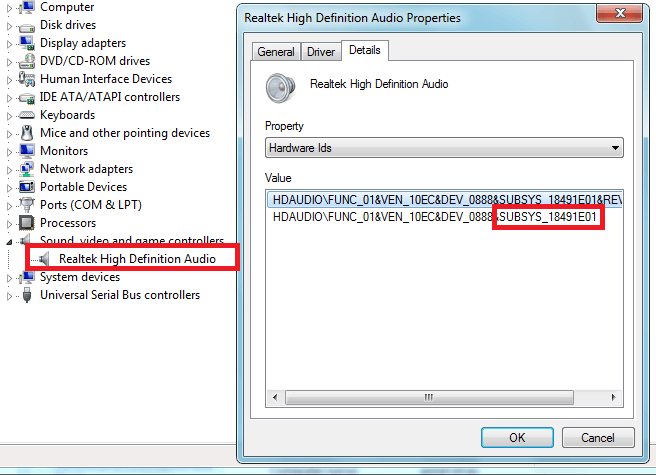The image size is (656, 475).
Task: Select Realtek High Definition Audio tree item
Action: 137,259
